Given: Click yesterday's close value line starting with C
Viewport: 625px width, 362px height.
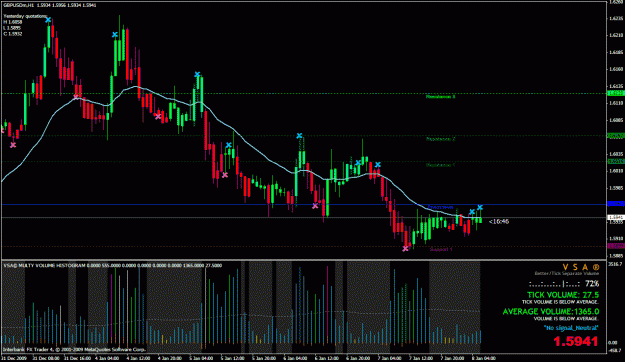Looking at the screenshot, I should [x=13, y=34].
